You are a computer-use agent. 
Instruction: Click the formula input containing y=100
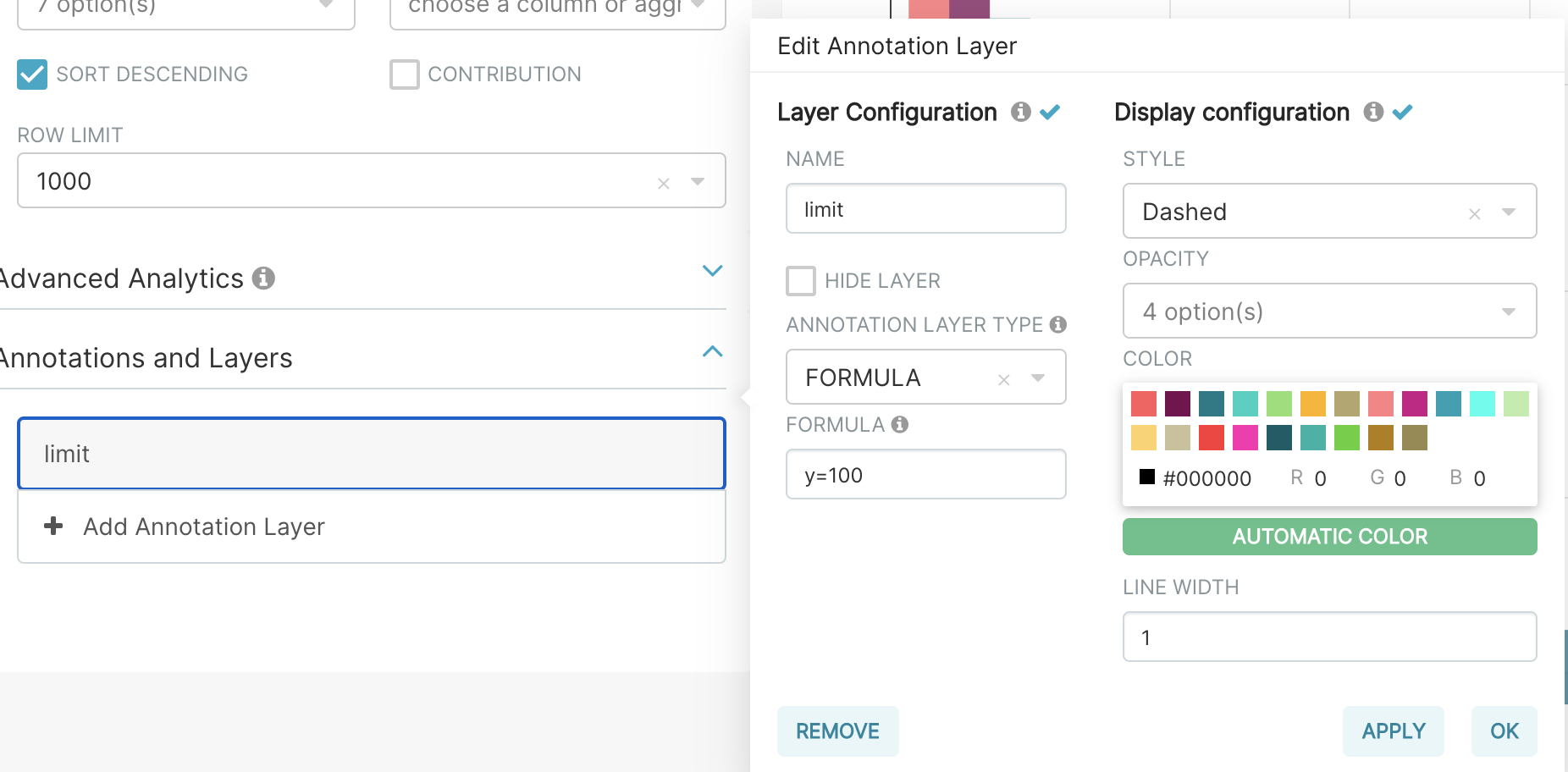(925, 474)
